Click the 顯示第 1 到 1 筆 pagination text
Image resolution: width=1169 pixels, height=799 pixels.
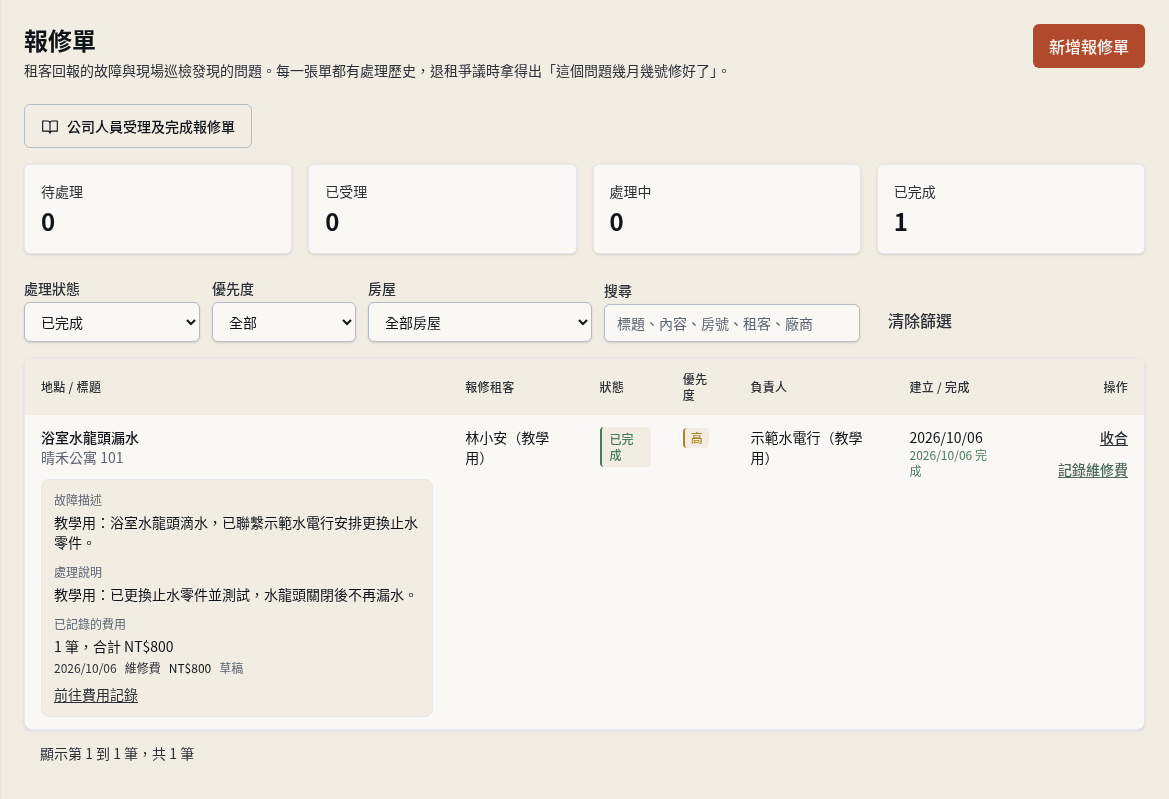coord(117,754)
